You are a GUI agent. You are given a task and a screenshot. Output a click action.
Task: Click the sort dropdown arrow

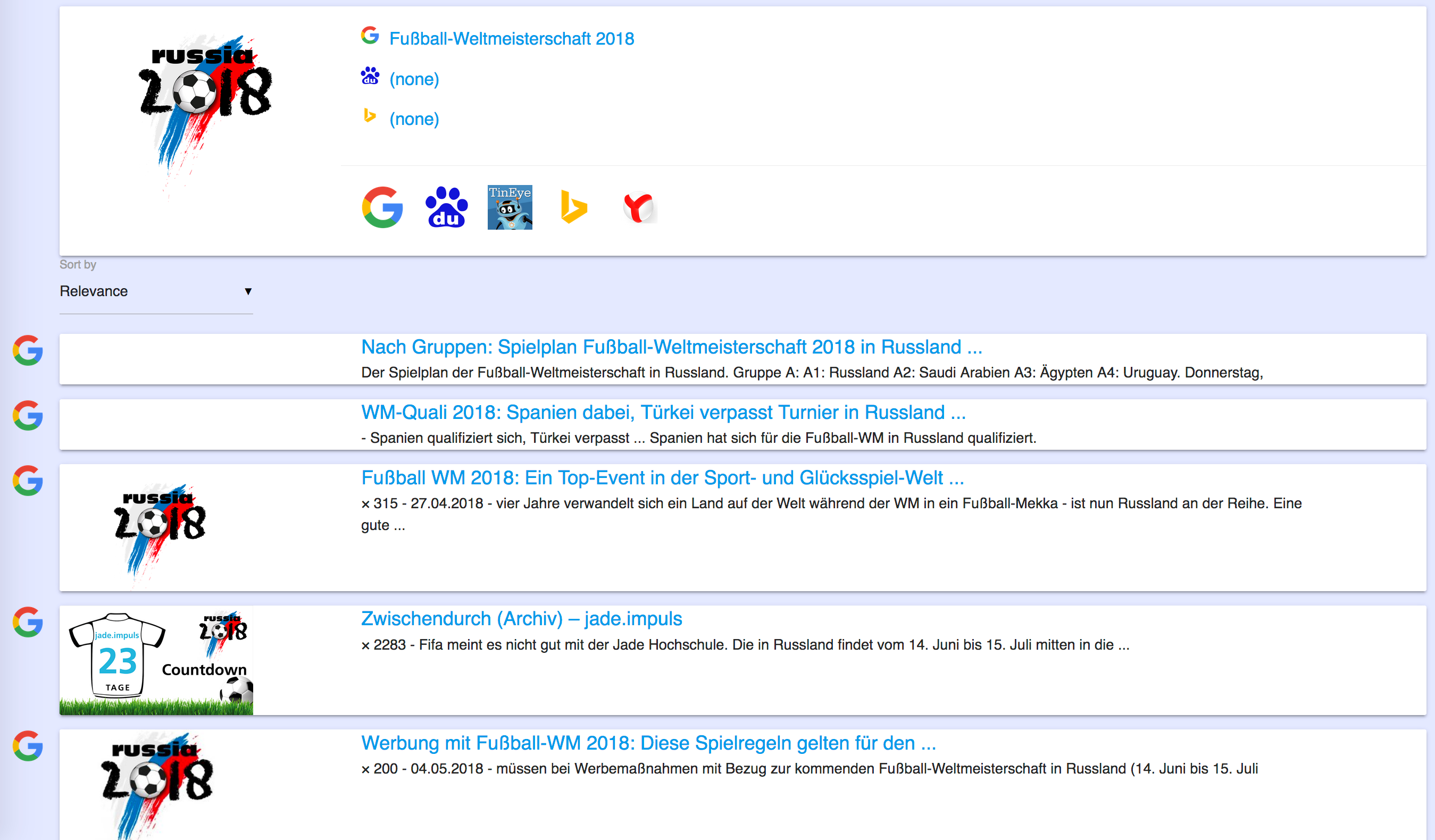(x=248, y=291)
